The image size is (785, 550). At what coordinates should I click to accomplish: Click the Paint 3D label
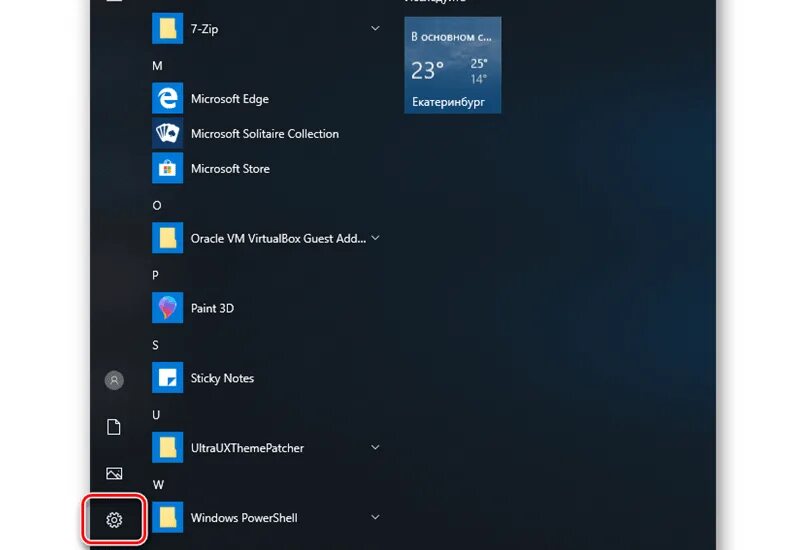pyautogui.click(x=212, y=308)
